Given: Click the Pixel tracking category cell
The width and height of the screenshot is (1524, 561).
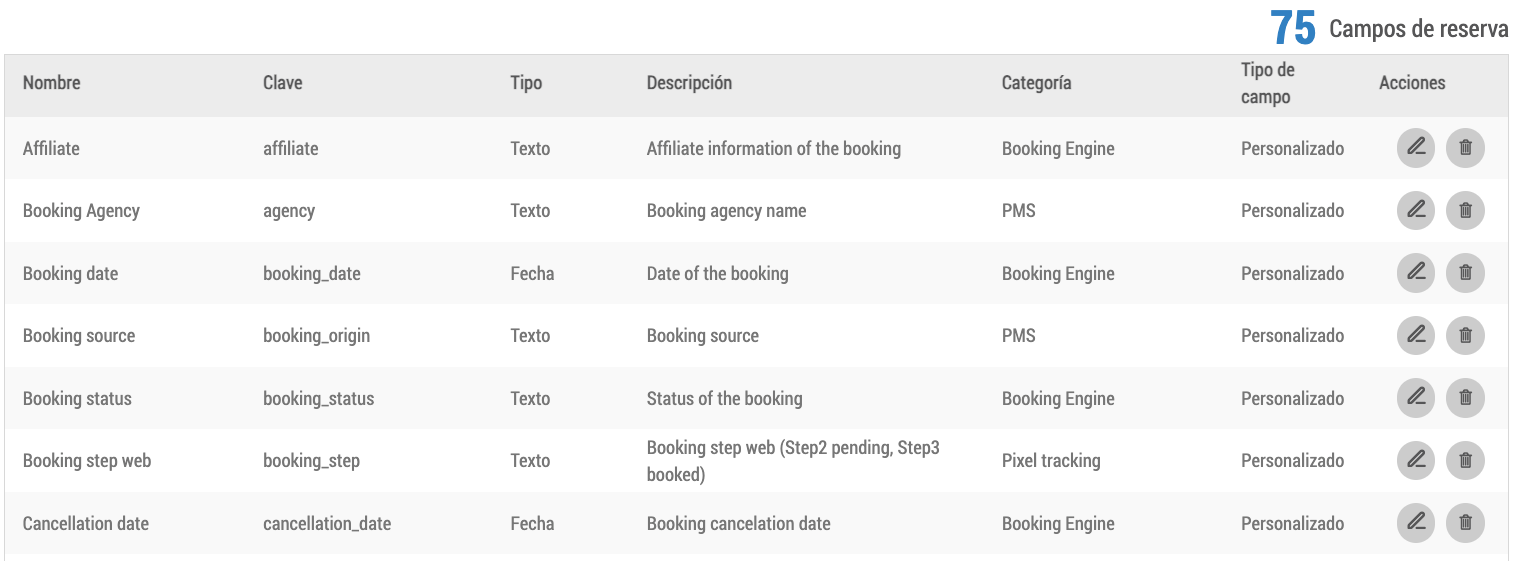Looking at the screenshot, I should point(1051,461).
